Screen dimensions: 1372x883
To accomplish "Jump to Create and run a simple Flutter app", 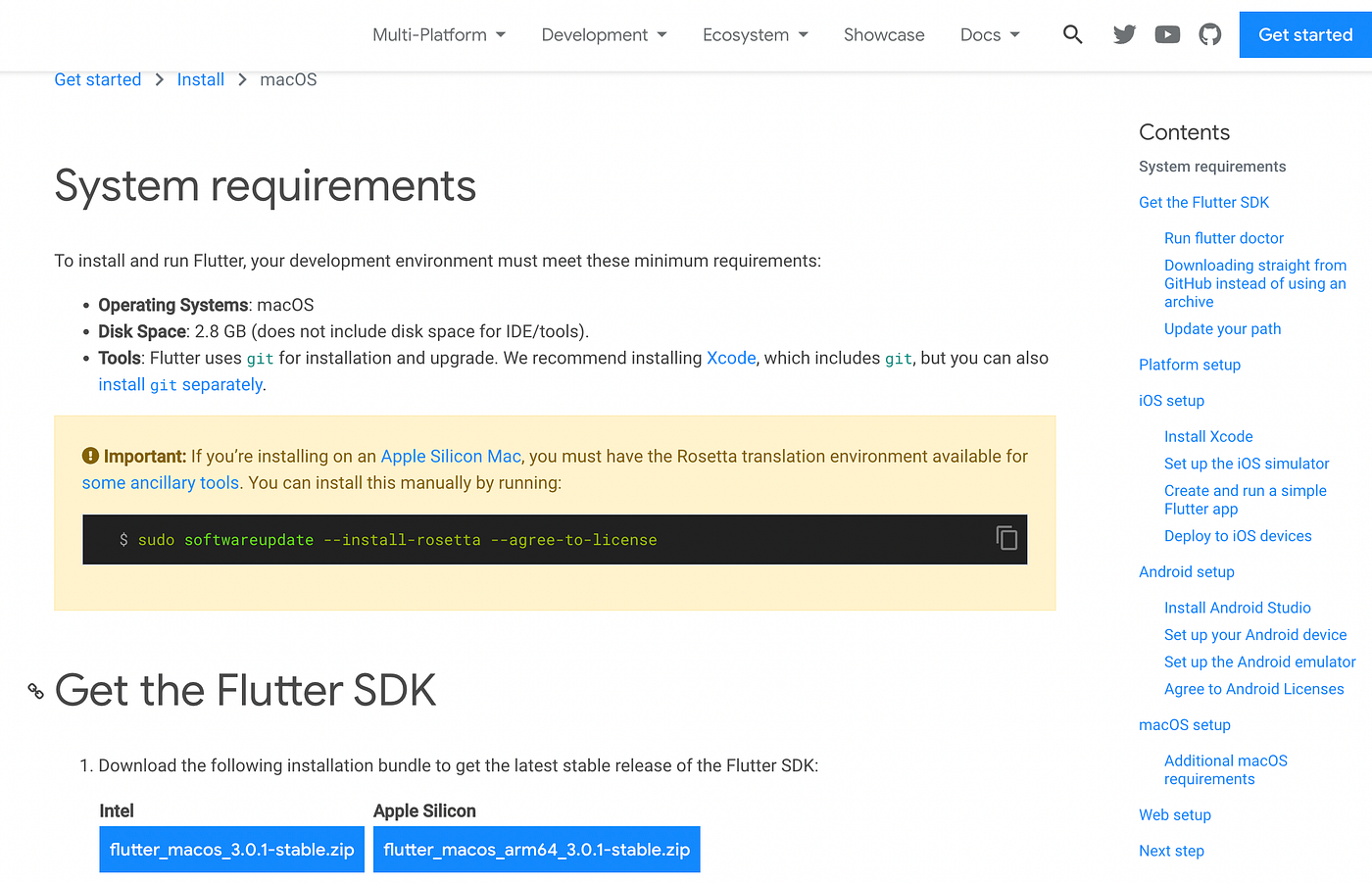I will [1246, 500].
